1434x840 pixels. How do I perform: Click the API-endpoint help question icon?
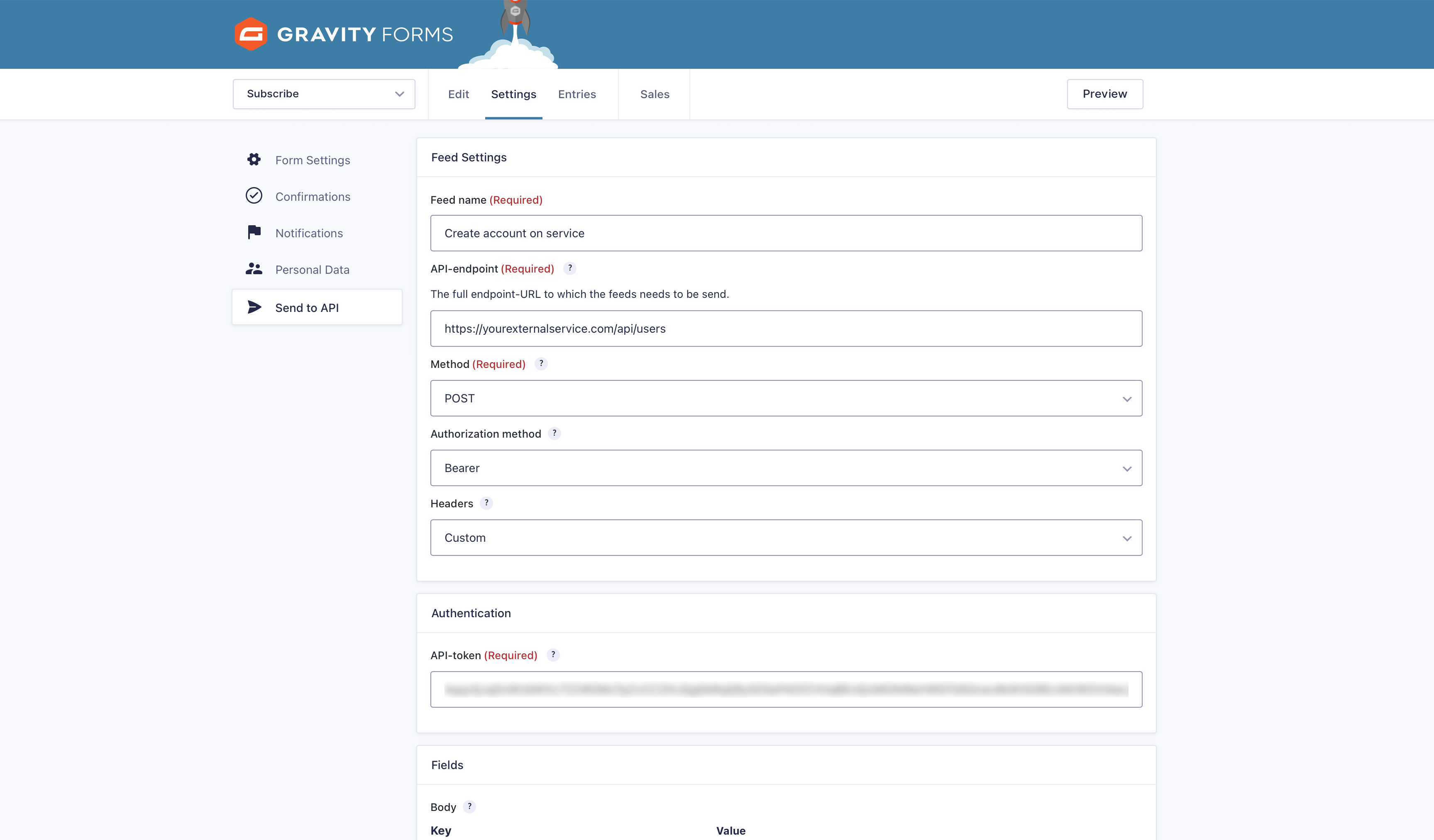click(x=569, y=268)
